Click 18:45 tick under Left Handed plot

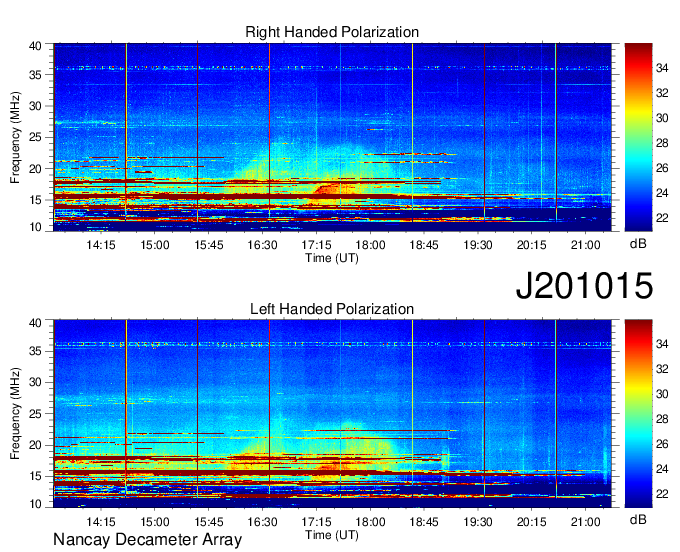point(424,521)
